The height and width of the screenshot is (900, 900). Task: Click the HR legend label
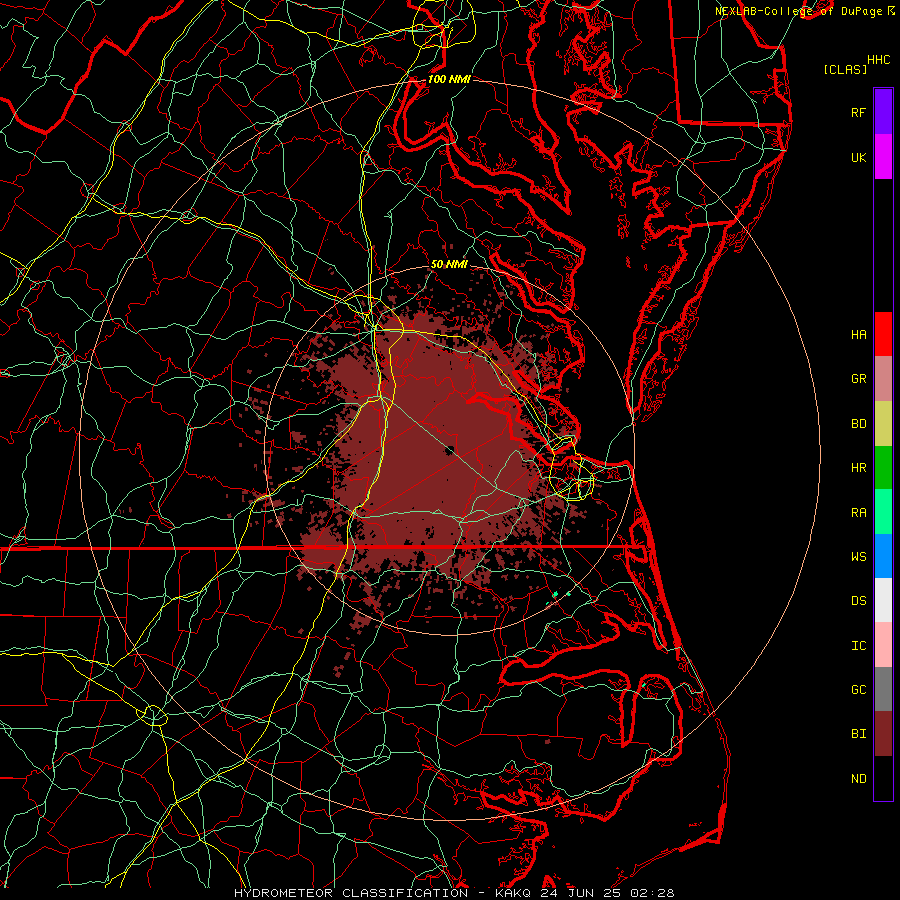858,468
